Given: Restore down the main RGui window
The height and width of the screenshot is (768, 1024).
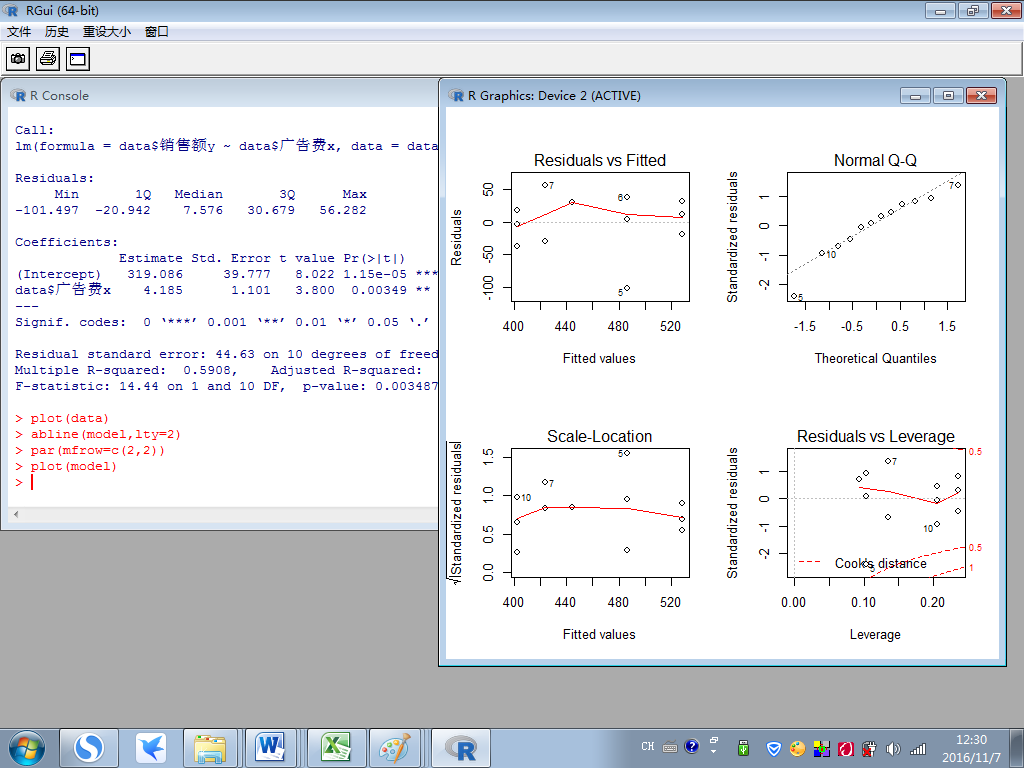Looking at the screenshot, I should pos(973,10).
